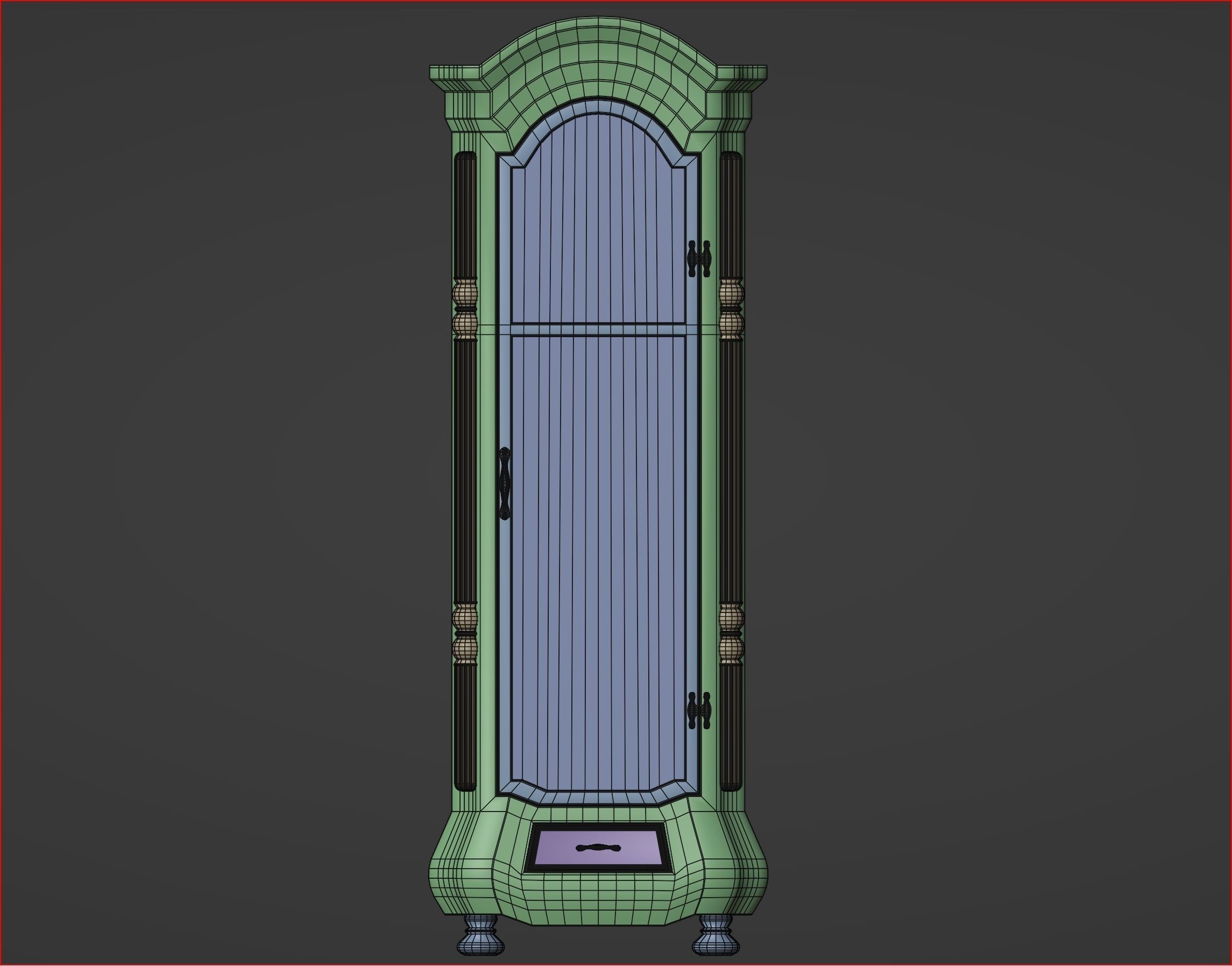Click the horizontal rail dividing door panels
The width and height of the screenshot is (1232, 966).
pyautogui.click(x=598, y=329)
